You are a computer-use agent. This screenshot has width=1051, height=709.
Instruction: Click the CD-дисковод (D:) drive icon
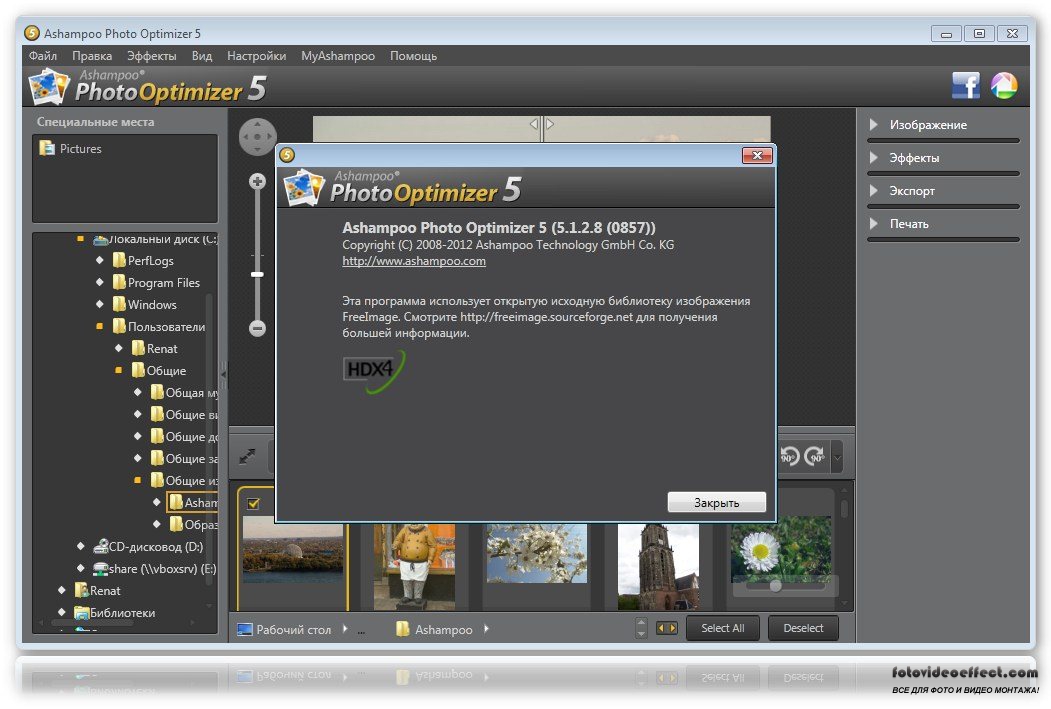[x=101, y=546]
